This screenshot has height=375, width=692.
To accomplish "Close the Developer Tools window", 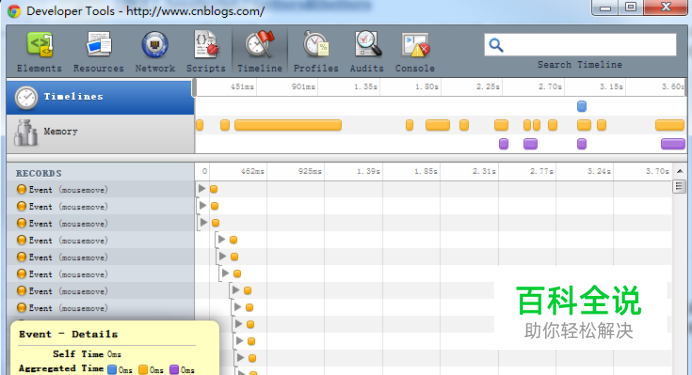I will [x=666, y=7].
